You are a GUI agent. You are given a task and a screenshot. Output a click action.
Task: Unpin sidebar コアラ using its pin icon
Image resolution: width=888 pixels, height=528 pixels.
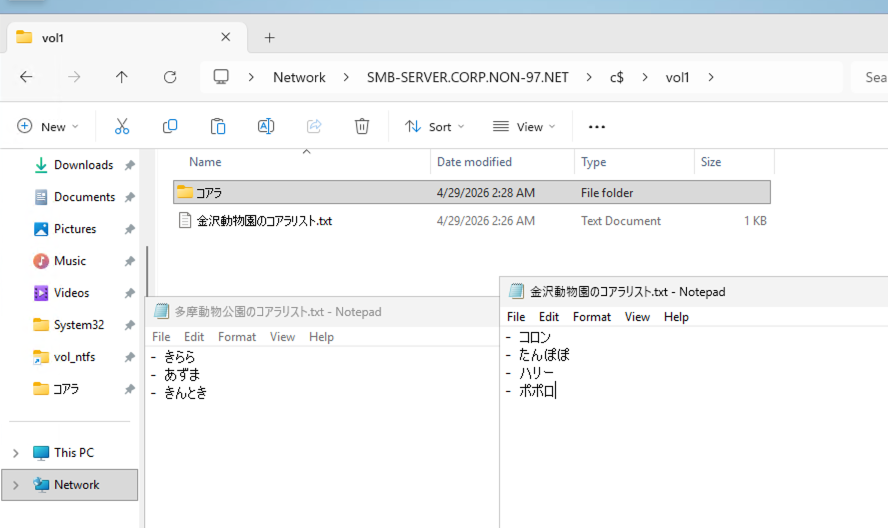[130, 389]
